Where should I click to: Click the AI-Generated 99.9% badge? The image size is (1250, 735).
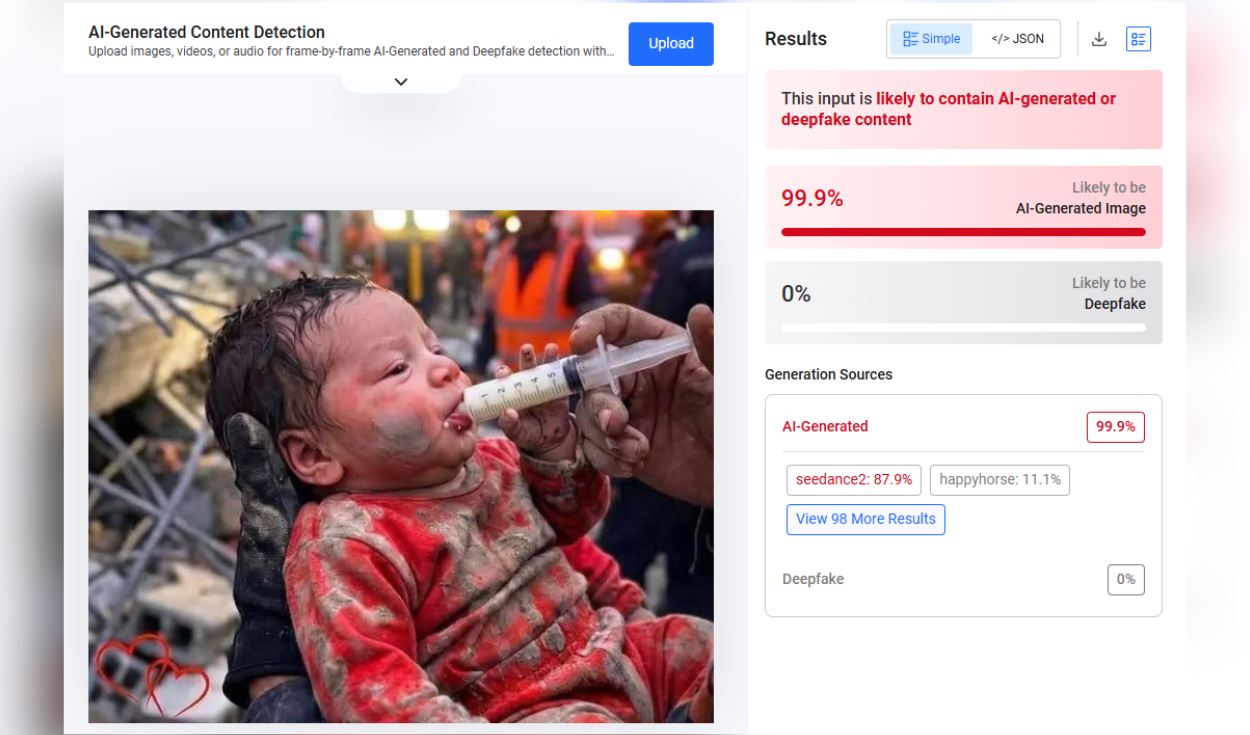pyautogui.click(x=1116, y=427)
